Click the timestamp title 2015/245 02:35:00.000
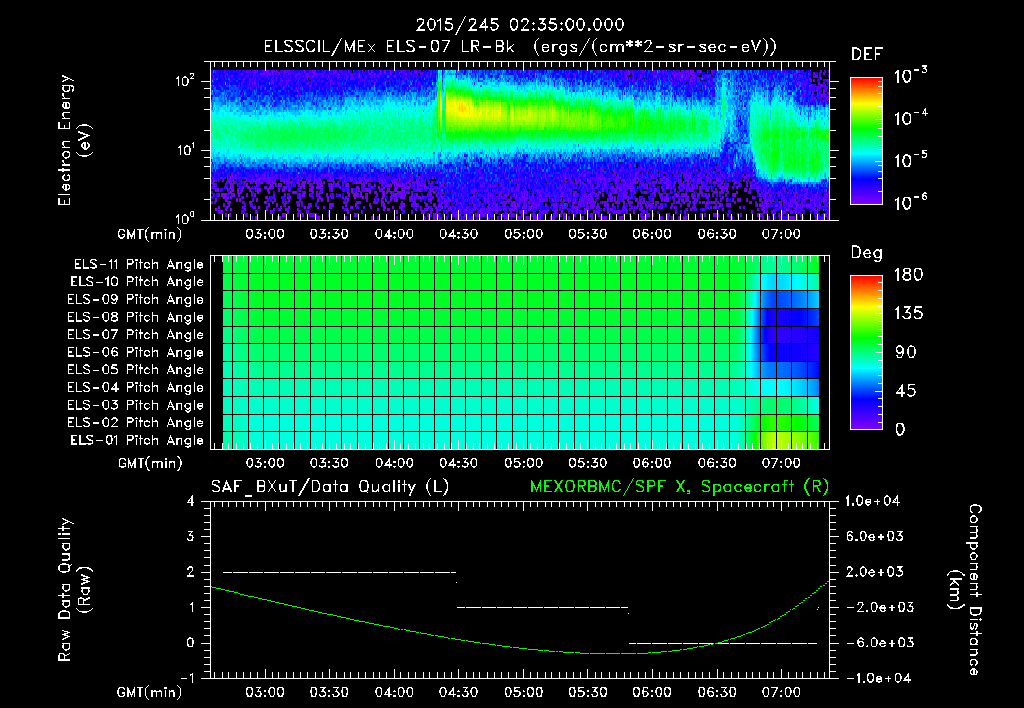1024x708 pixels. click(520, 25)
